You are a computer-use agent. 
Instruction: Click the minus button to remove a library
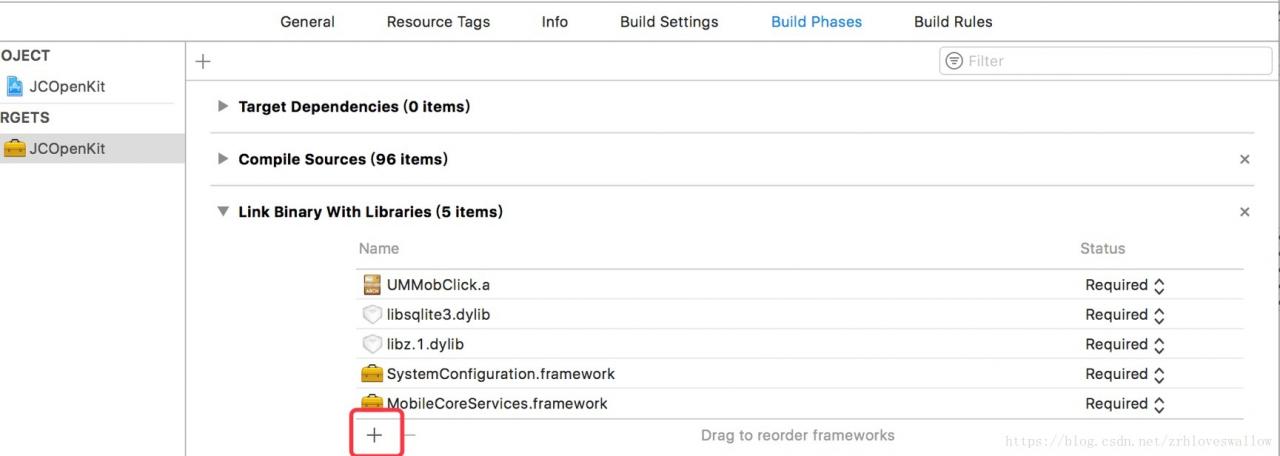(x=409, y=435)
